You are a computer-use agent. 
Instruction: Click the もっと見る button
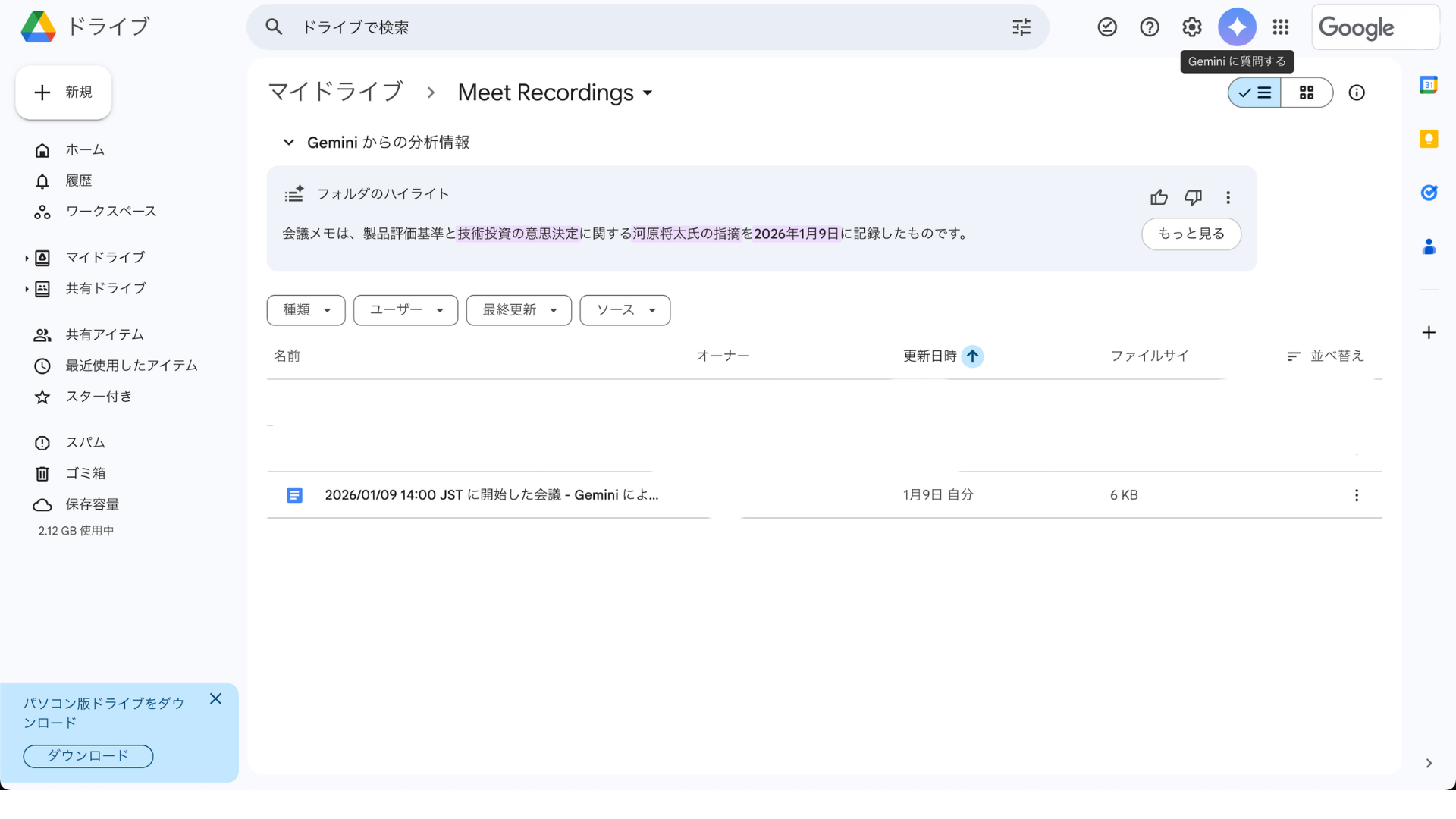click(x=1191, y=234)
